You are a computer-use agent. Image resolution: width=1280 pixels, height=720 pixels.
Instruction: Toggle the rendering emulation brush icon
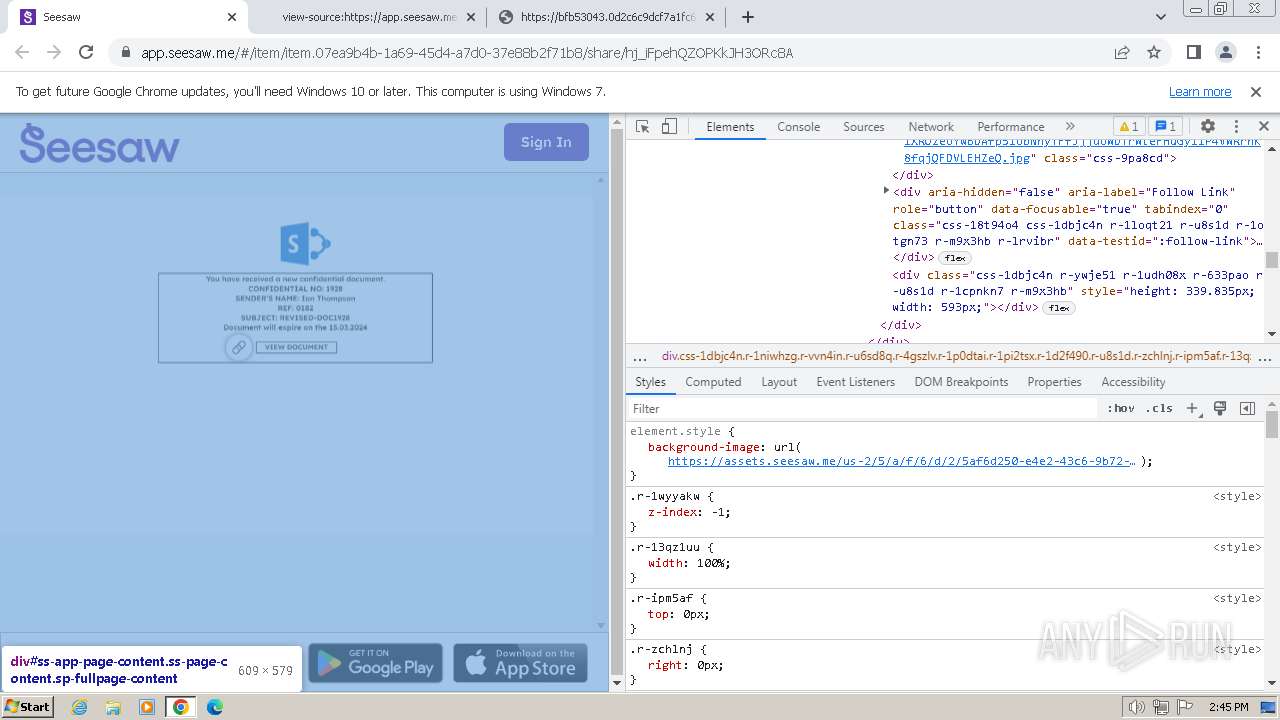pyautogui.click(x=1220, y=408)
